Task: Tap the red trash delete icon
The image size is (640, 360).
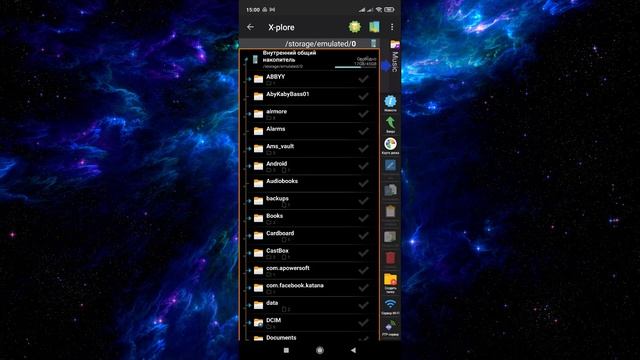Action: [x=390, y=258]
